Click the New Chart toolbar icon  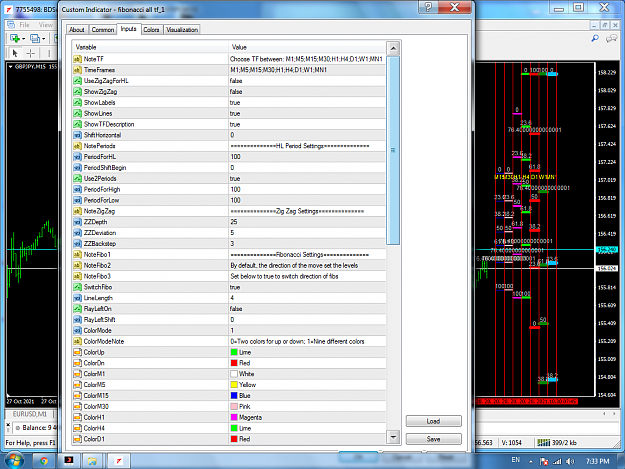(15, 38)
